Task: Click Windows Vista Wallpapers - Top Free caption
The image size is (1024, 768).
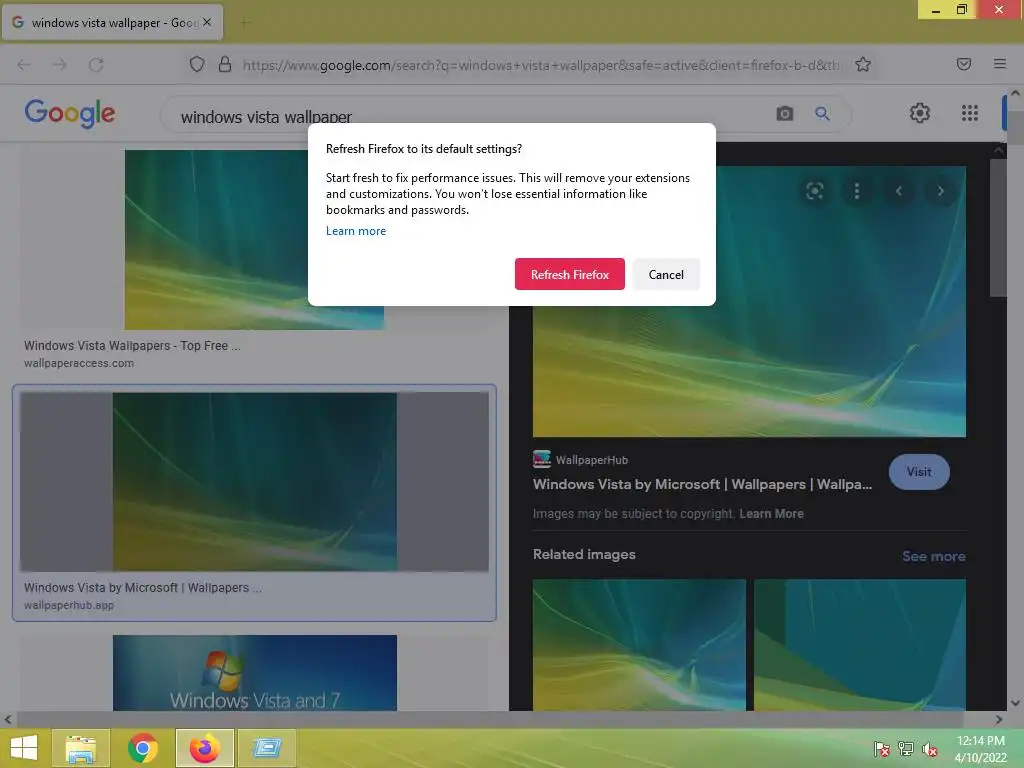Action: tap(132, 345)
